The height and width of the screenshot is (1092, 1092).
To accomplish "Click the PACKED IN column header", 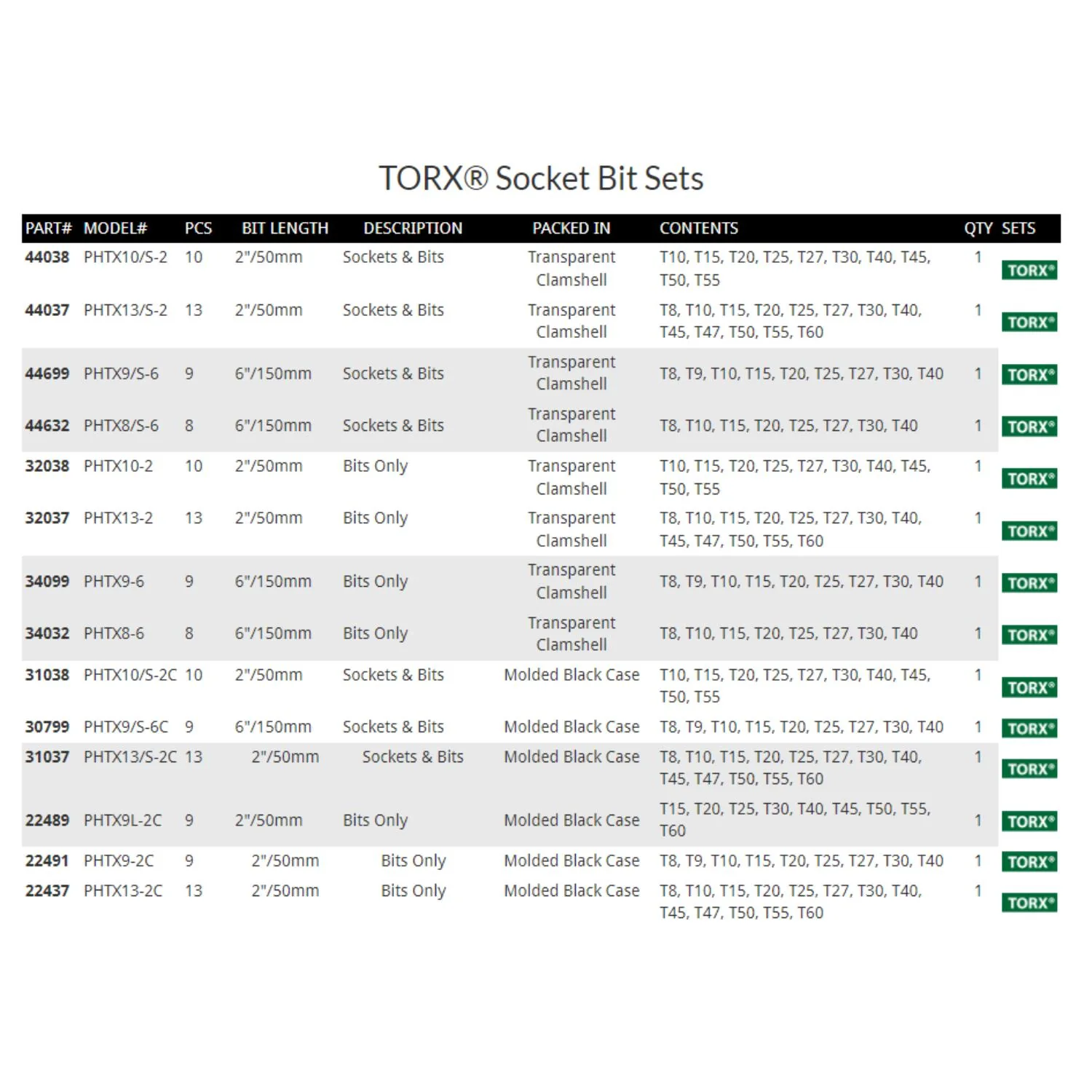I will [571, 228].
